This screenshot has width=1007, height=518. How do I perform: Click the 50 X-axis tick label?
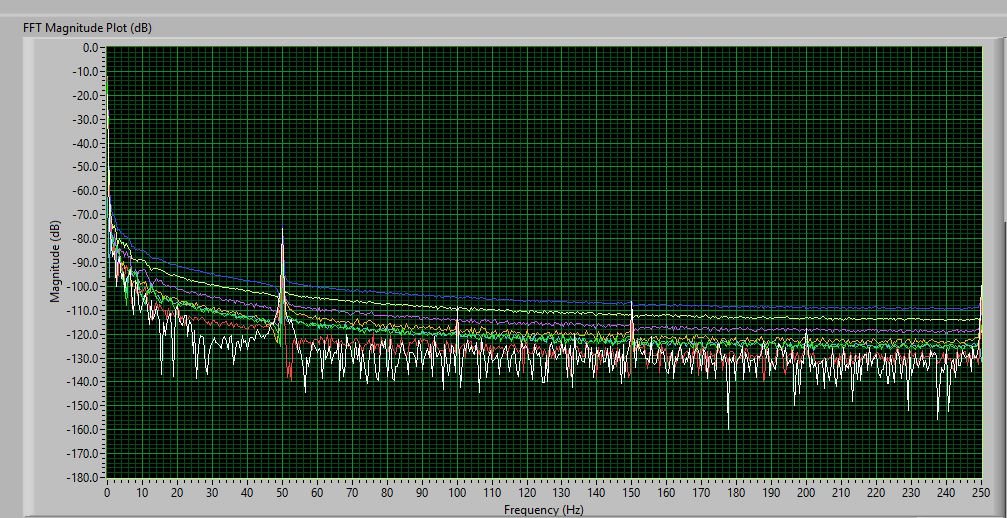point(282,492)
